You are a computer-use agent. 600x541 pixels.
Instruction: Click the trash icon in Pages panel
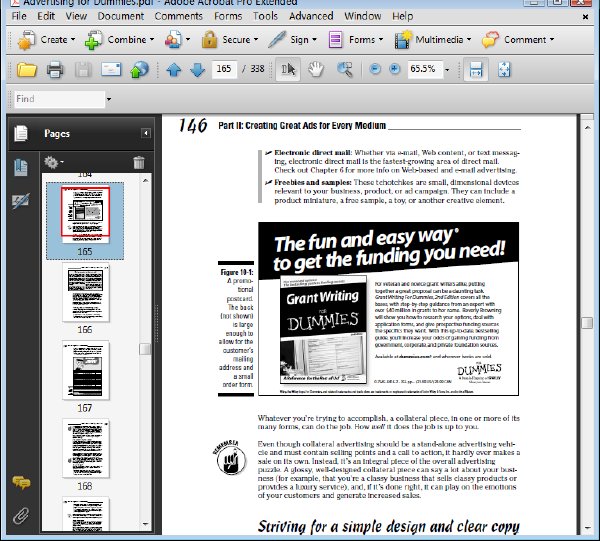point(139,162)
